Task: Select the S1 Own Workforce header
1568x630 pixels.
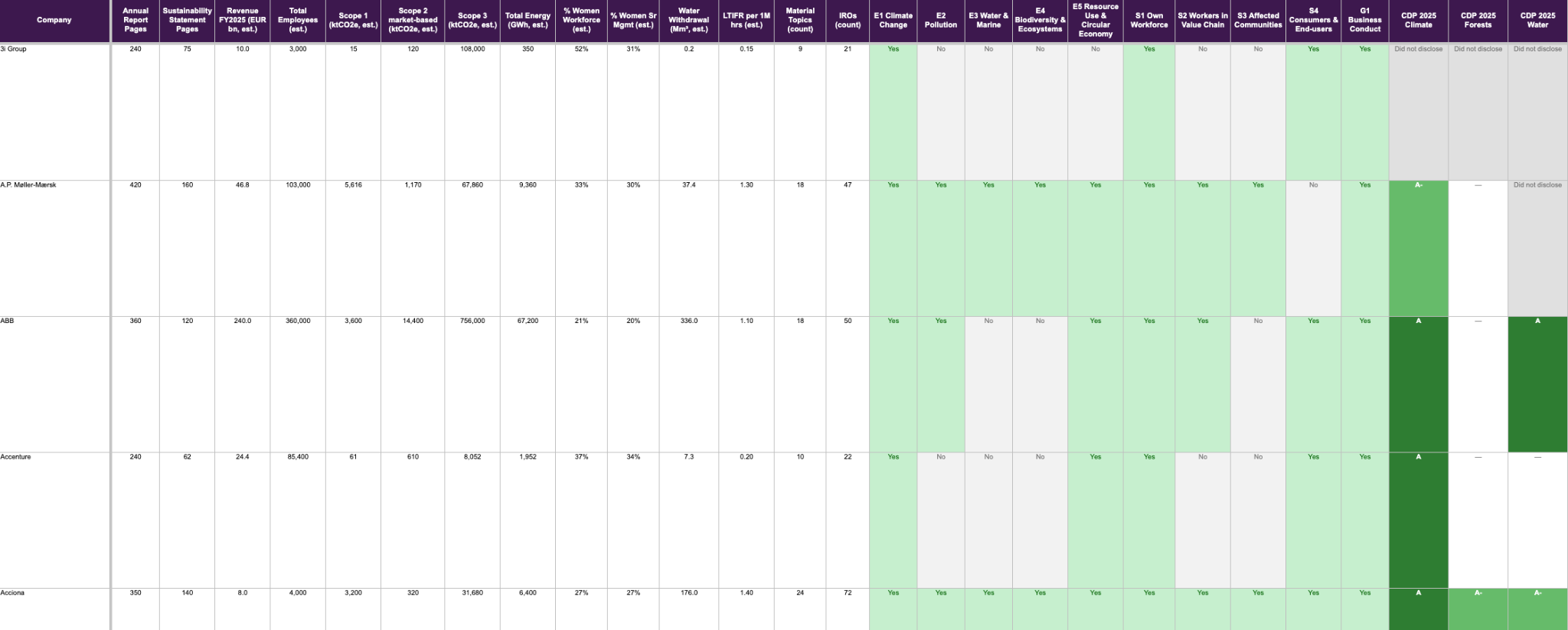Action: 1149,21
